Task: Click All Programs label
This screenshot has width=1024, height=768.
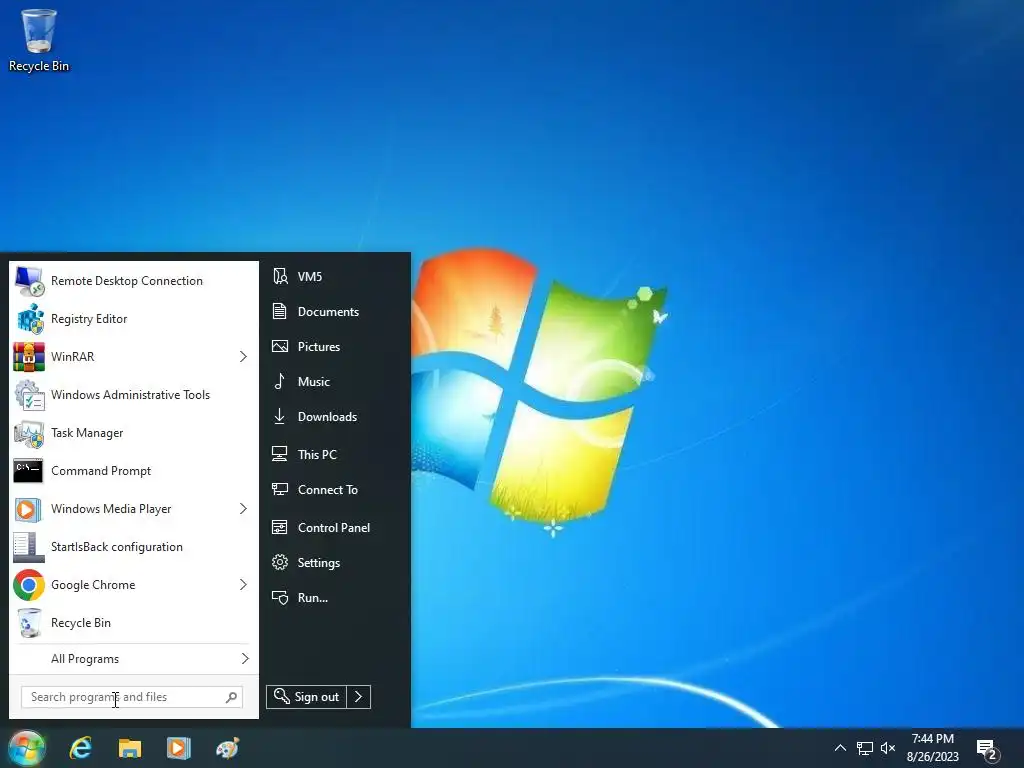Action: coord(85,659)
